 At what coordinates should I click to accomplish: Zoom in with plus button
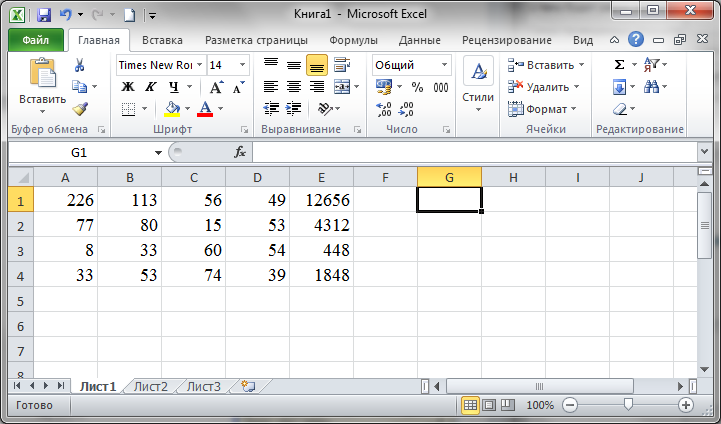(686, 405)
